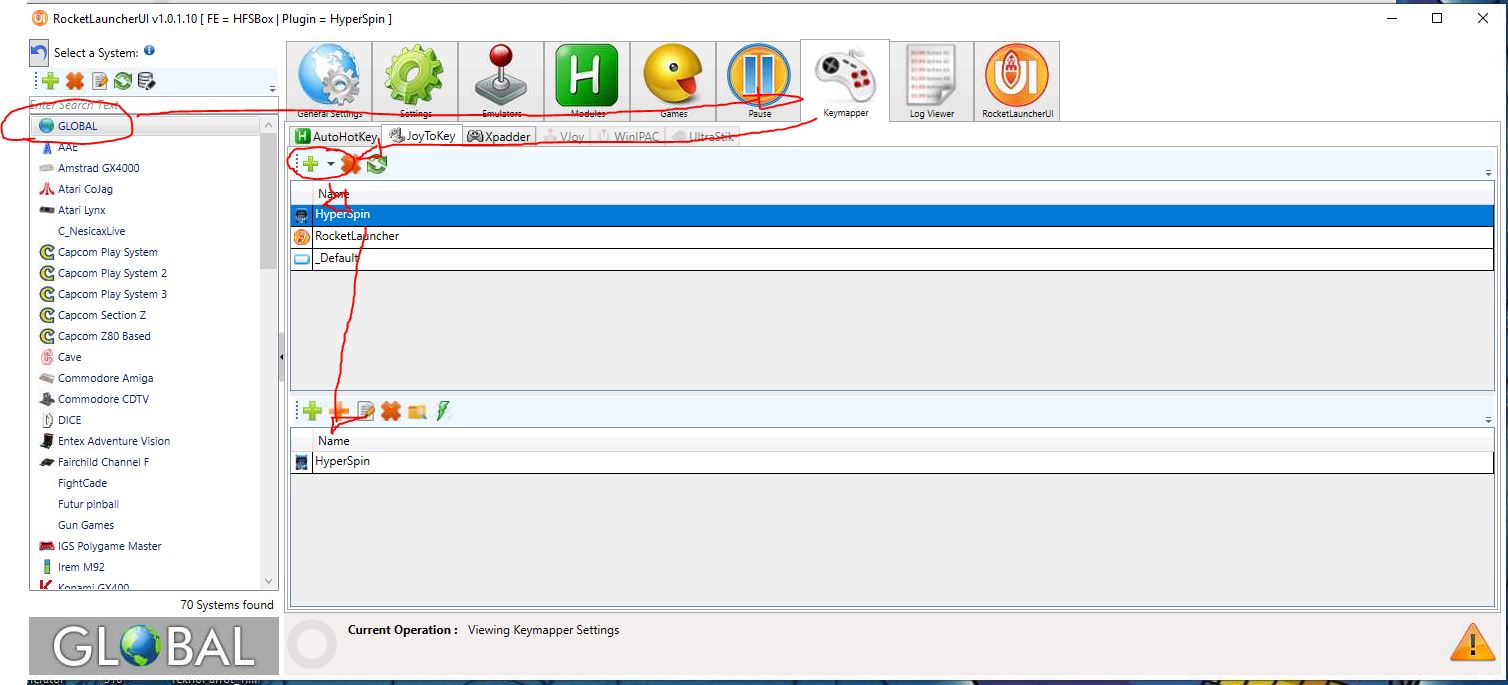Click the RocketLauncherUI toolbar icon
Image resolution: width=1508 pixels, height=685 pixels.
tap(1017, 80)
